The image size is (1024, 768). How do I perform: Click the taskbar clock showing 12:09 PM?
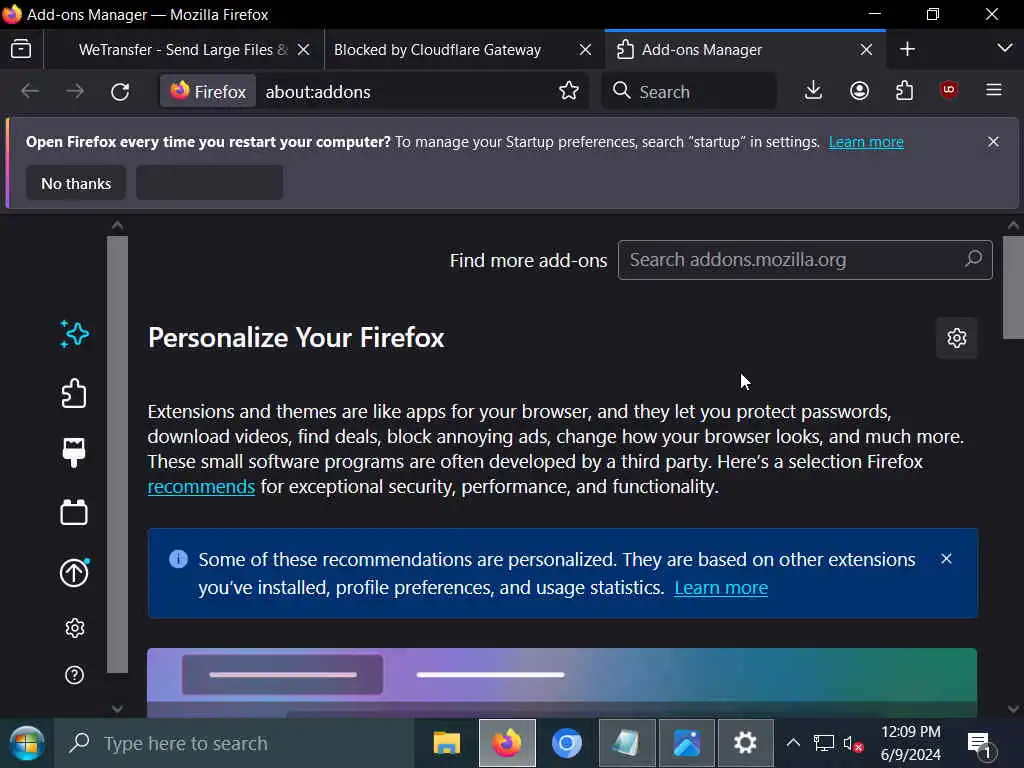910,743
